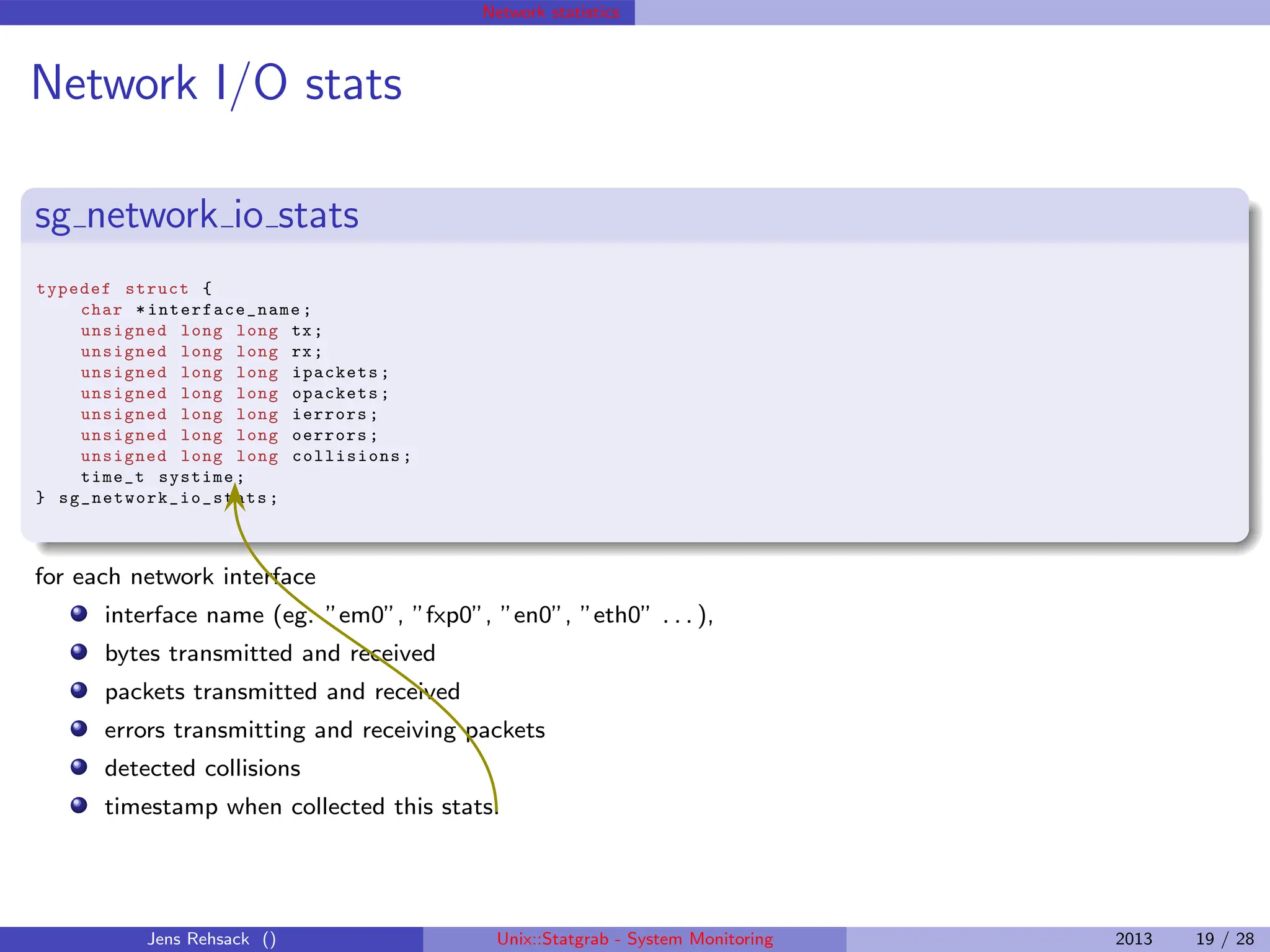This screenshot has height=952, width=1270.
Task: Open the 'Unix::Statgrab - System Monitoring' footer link
Action: (x=635, y=939)
